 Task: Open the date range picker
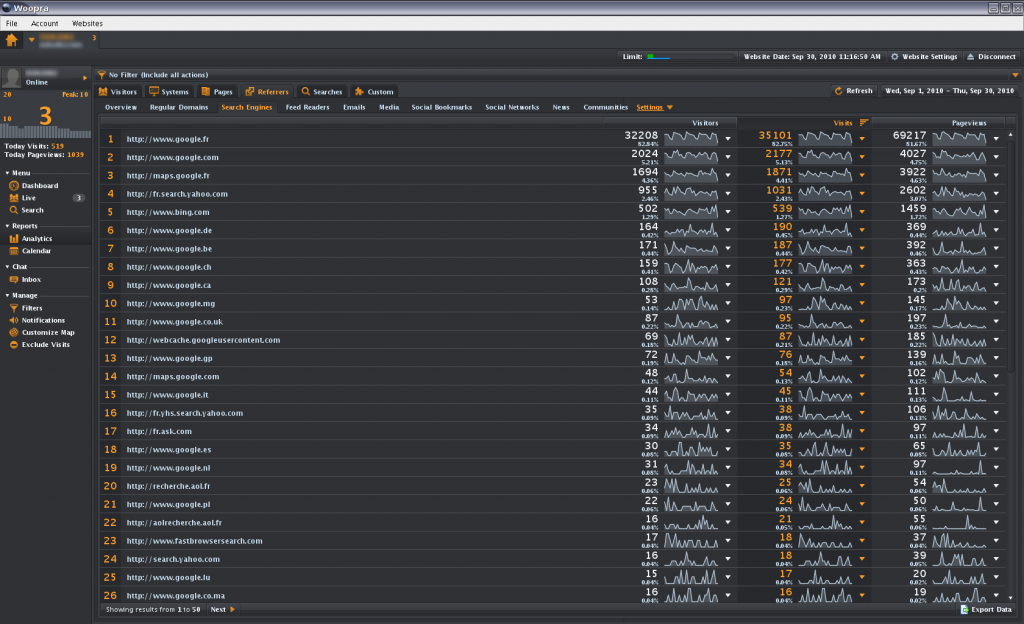950,91
